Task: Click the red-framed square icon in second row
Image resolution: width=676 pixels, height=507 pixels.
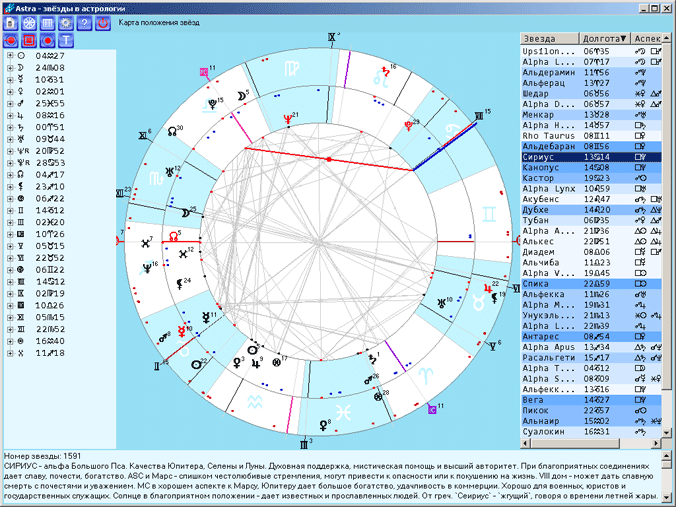Action: 31,41
